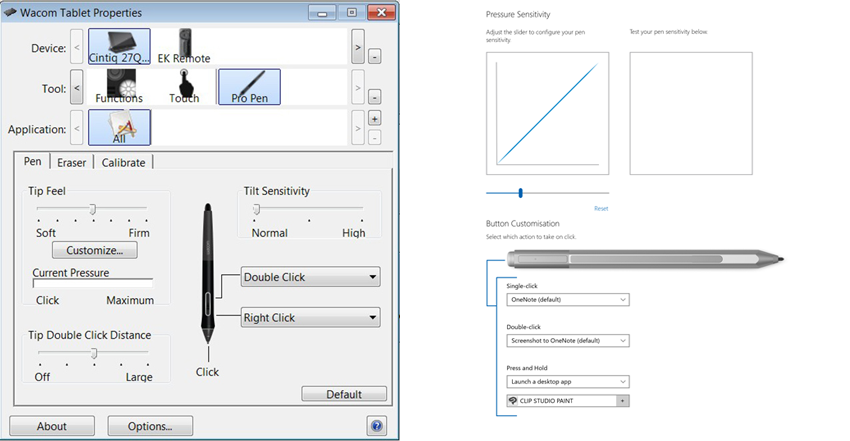Click the Pro Pen illustration
Viewport: 850px width, 441px height.
click(x=208, y=274)
